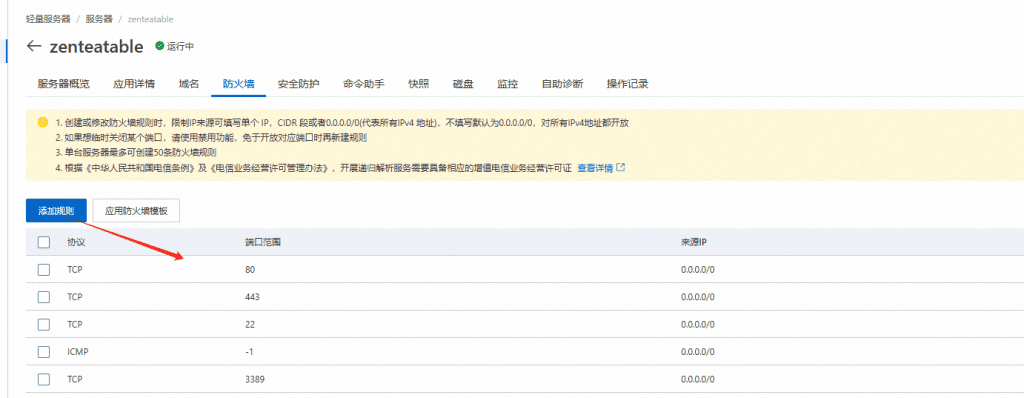The height and width of the screenshot is (398, 1024).
Task: Check the TCP port 22 rule
Action: pos(44,324)
